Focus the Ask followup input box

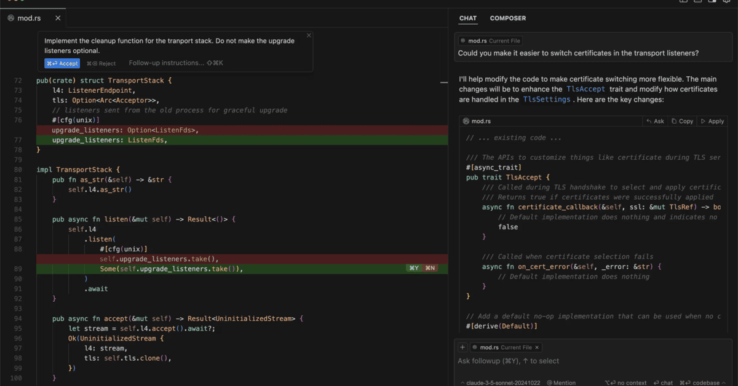coord(593,361)
